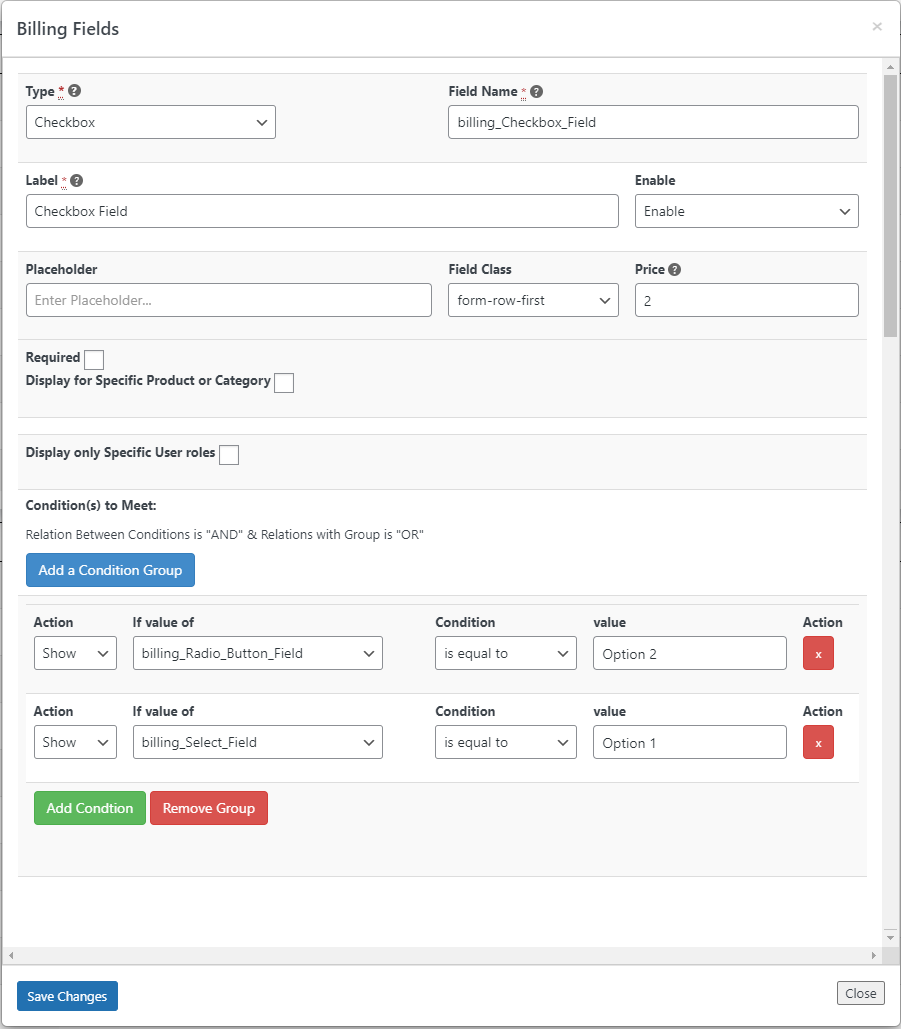Image resolution: width=901 pixels, height=1029 pixels.
Task: Open the billing_Radio_Button_Field dropdown
Action: [257, 653]
